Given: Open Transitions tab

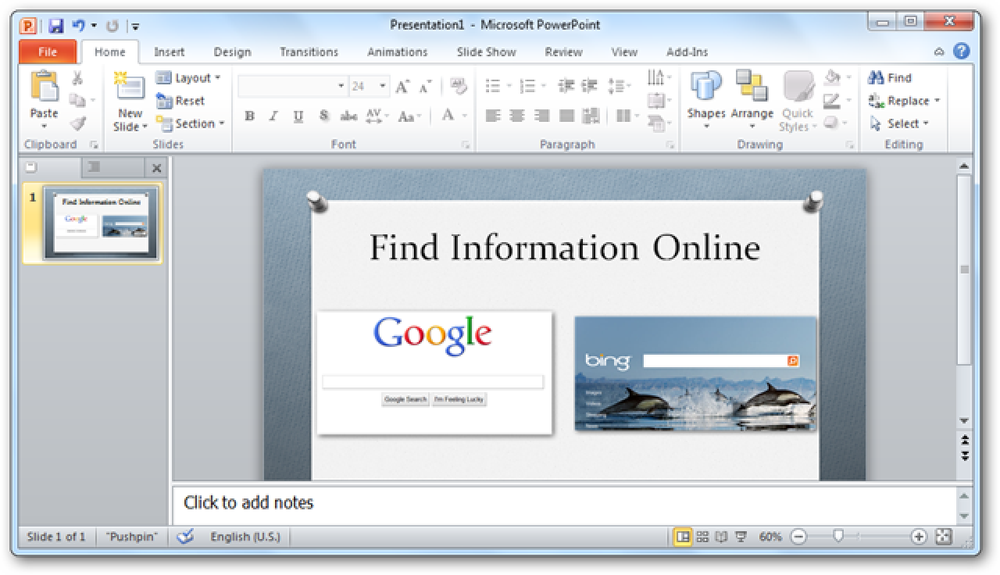Looking at the screenshot, I should click(309, 52).
